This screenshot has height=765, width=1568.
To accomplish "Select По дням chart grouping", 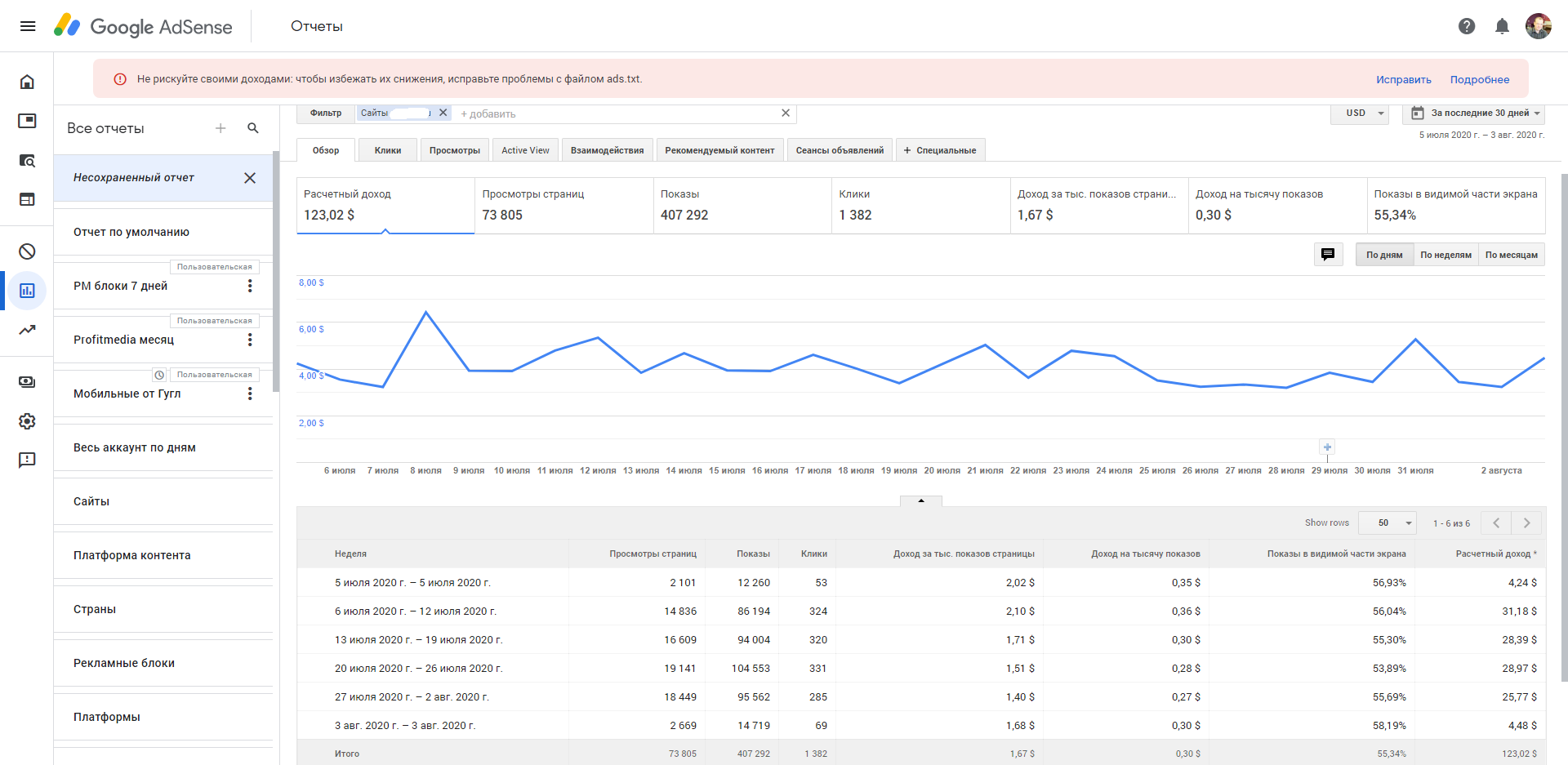I will click(x=1384, y=255).
